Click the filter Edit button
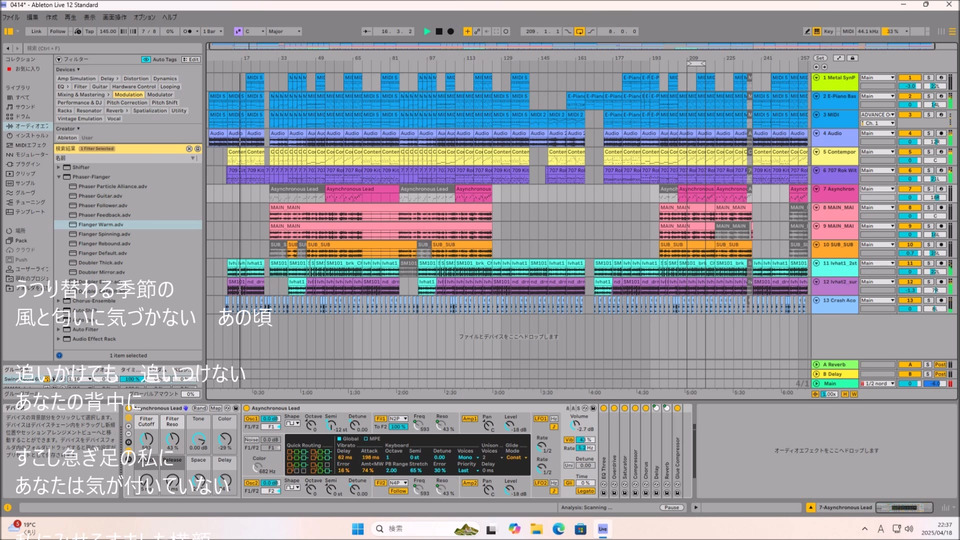The height and width of the screenshot is (540, 960). click(191, 59)
